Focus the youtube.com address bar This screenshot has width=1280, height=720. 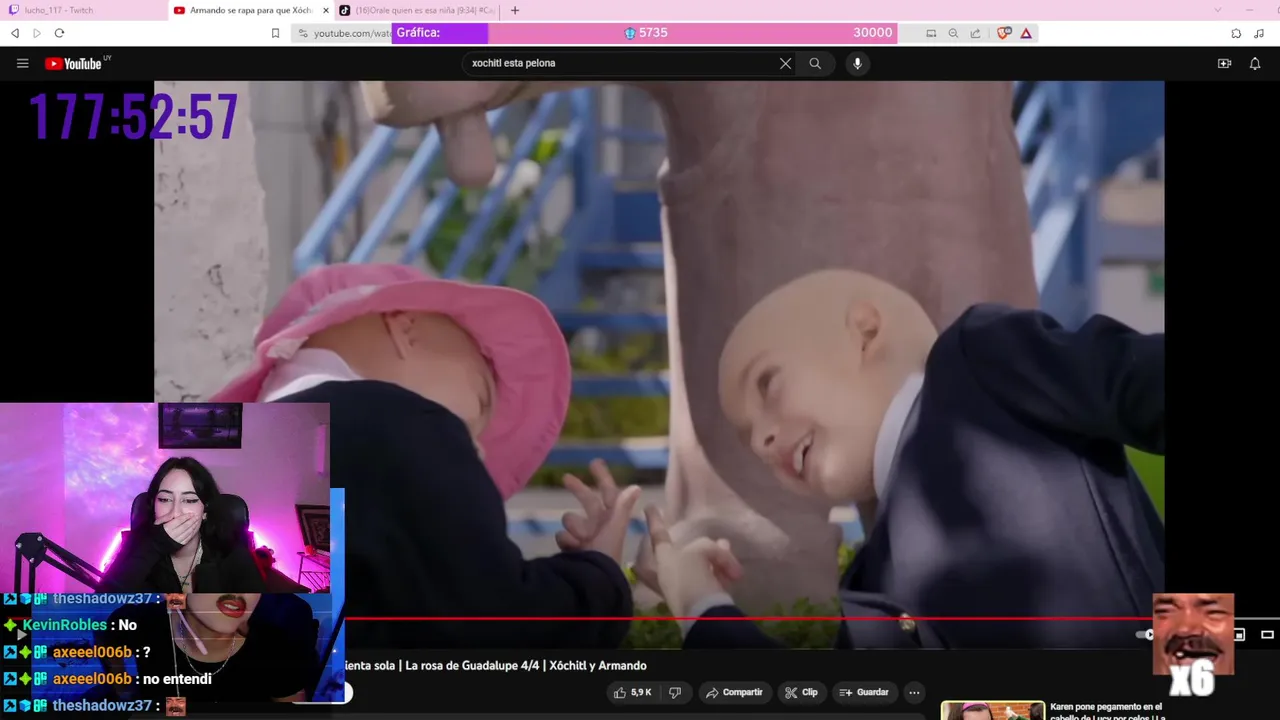(x=350, y=33)
